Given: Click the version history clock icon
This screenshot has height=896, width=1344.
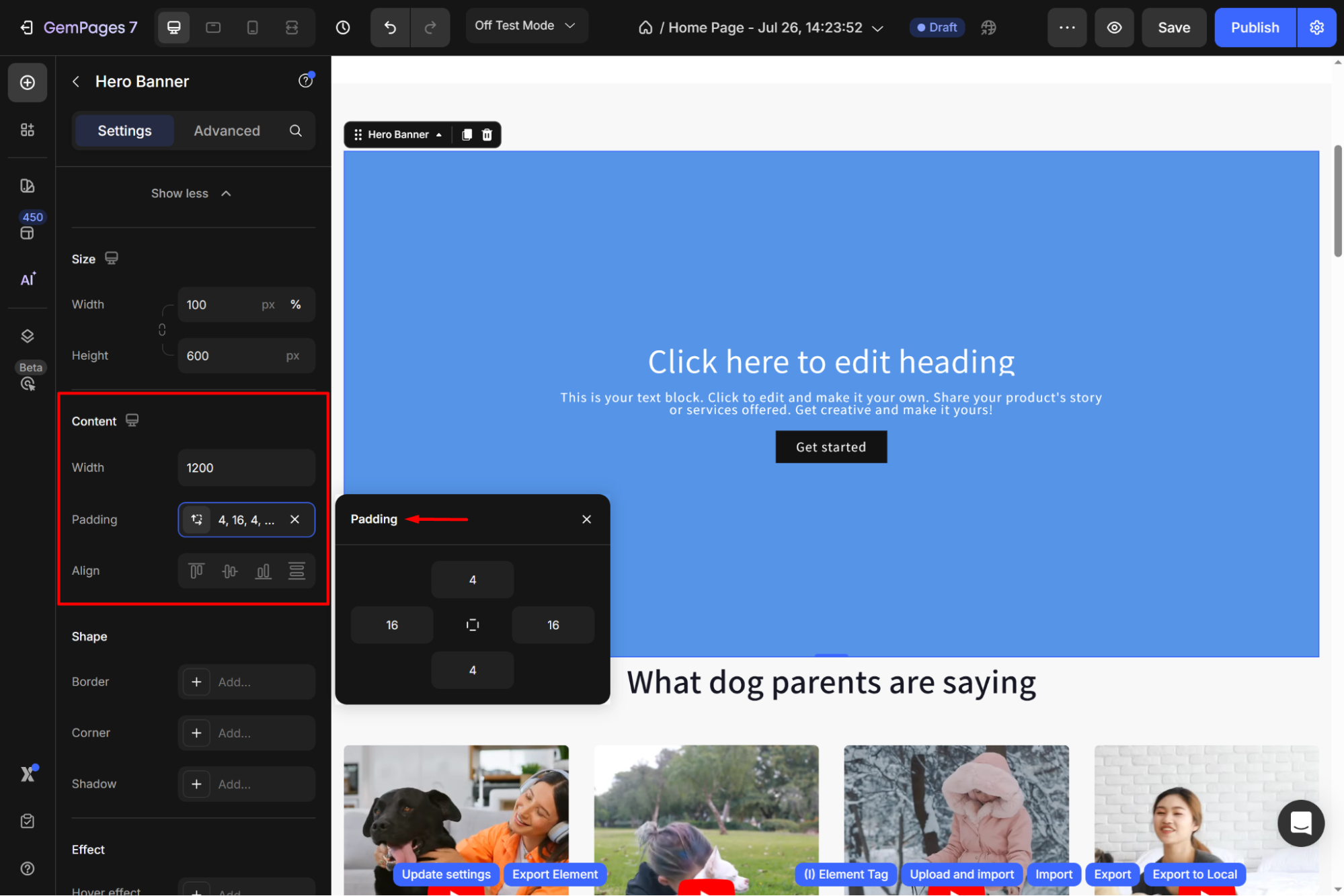Looking at the screenshot, I should [x=343, y=28].
